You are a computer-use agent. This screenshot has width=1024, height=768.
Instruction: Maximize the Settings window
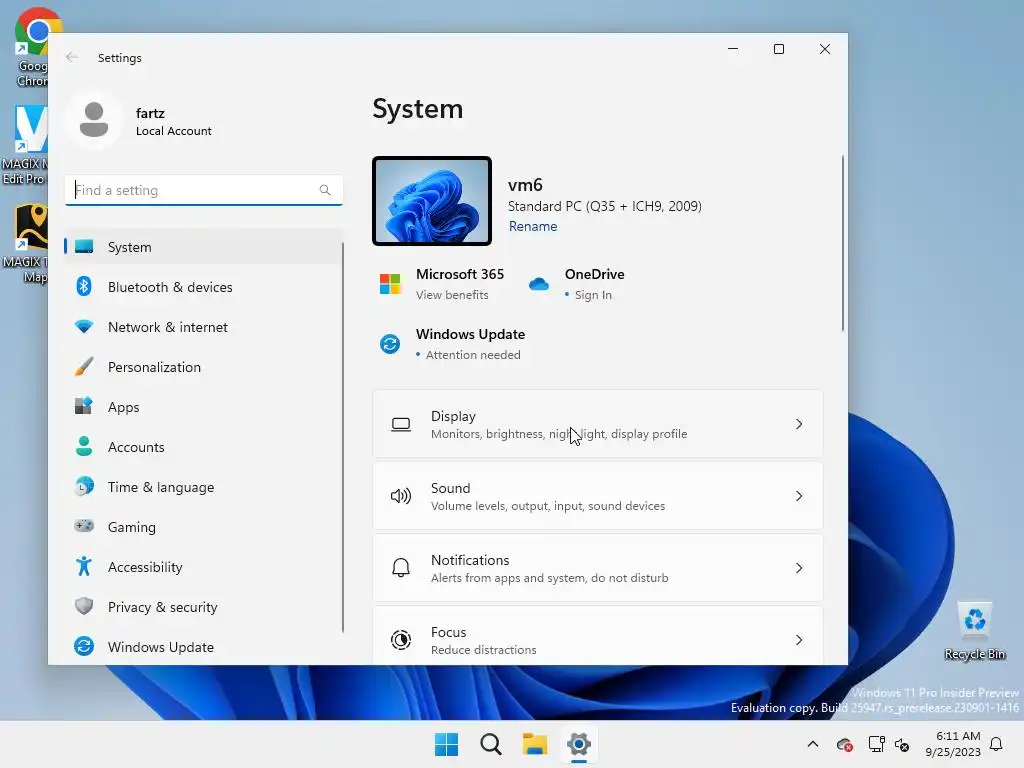coord(778,49)
